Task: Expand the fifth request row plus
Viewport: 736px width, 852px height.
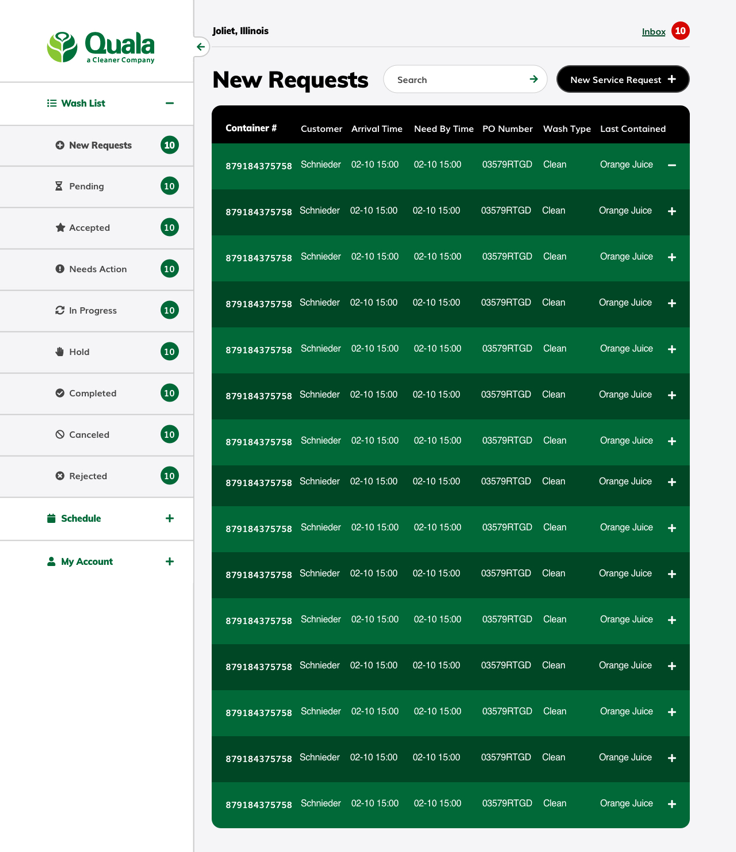Action: tap(672, 349)
